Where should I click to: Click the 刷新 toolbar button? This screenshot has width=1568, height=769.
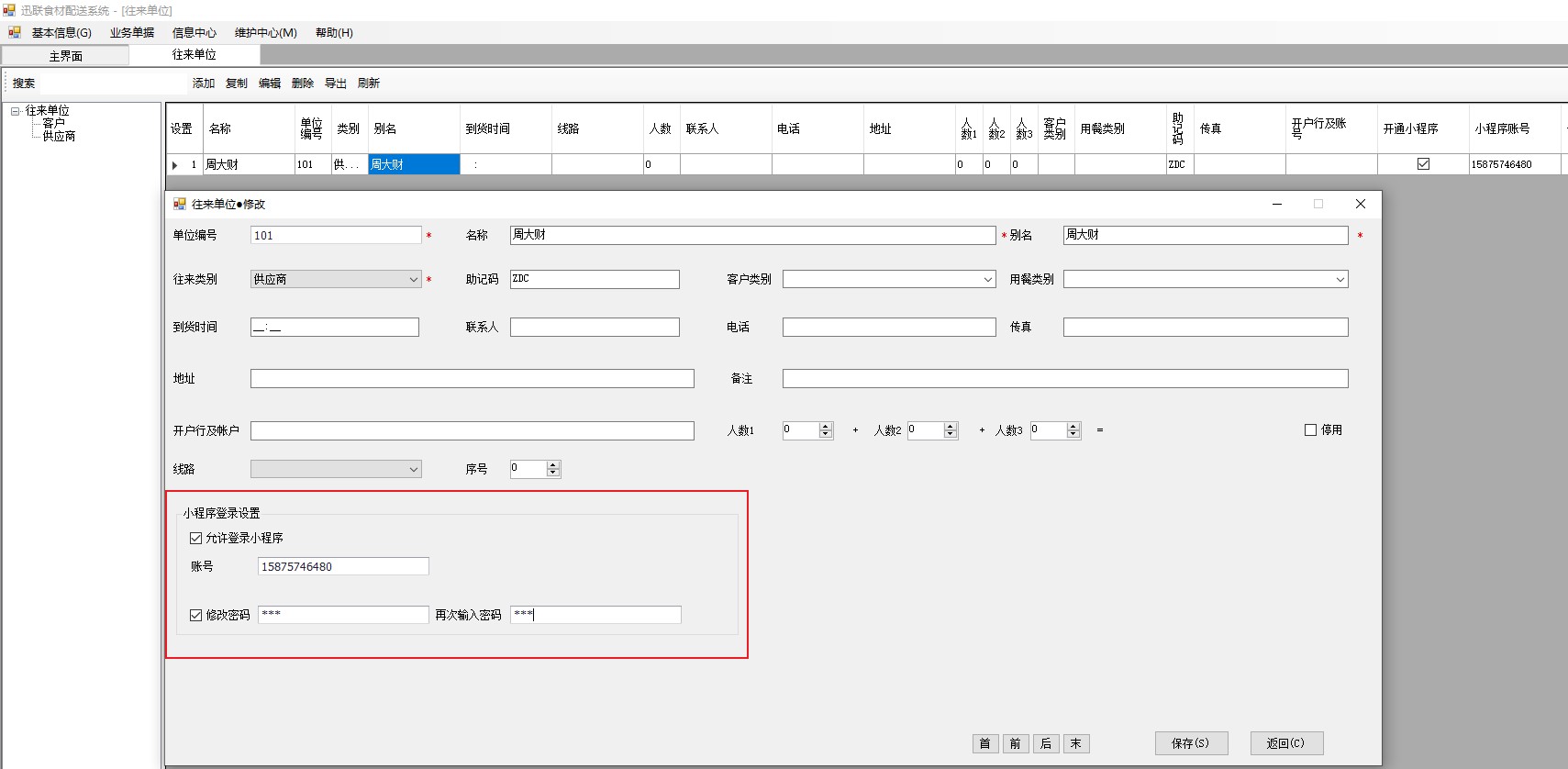(369, 83)
